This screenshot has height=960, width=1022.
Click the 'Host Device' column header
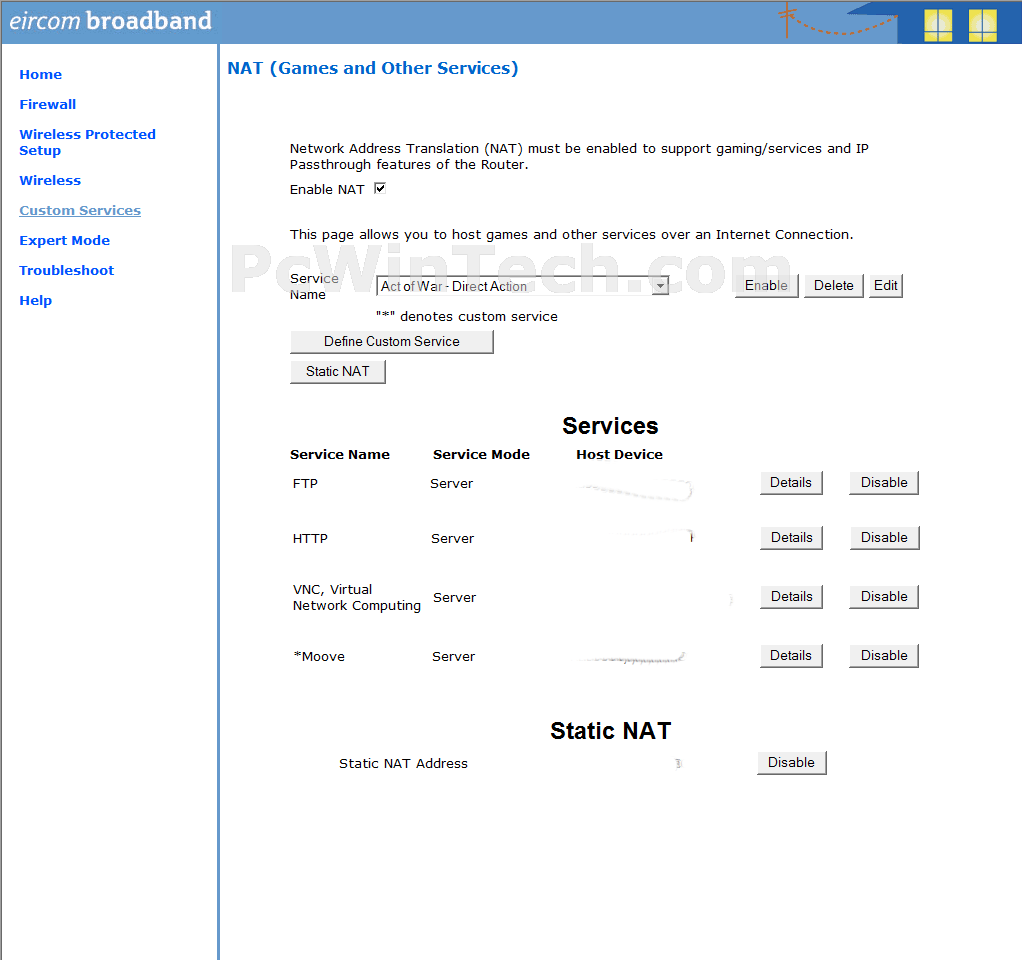click(x=619, y=454)
